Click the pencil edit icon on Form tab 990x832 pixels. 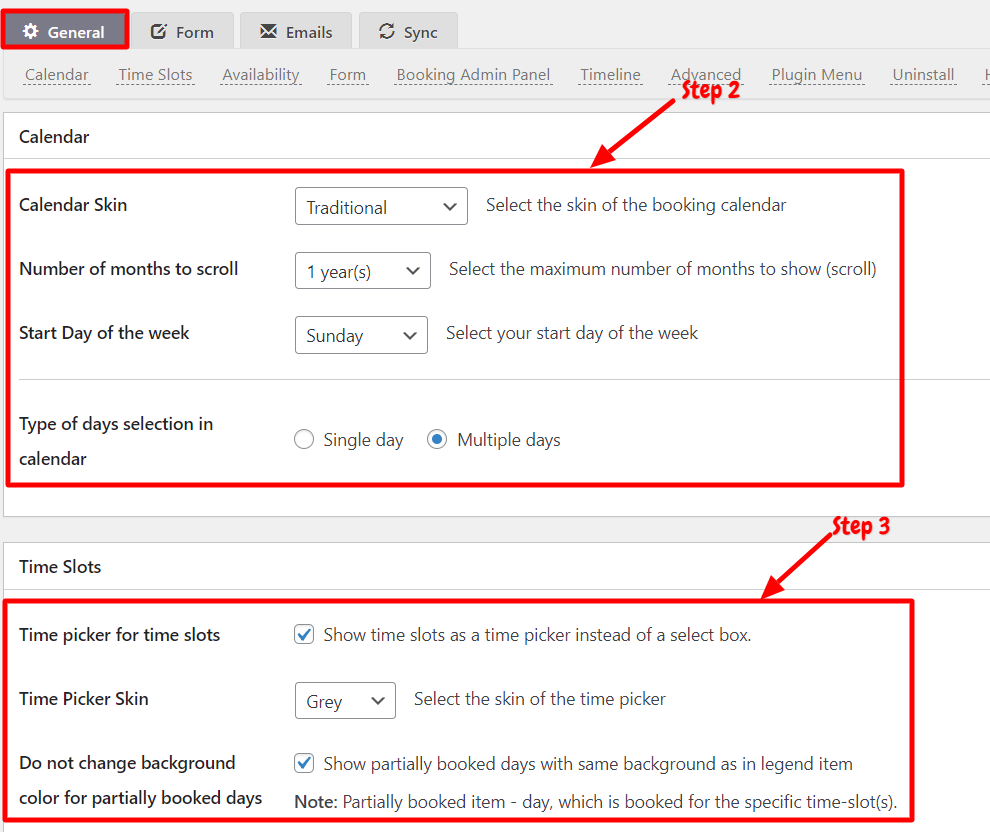pos(158,32)
